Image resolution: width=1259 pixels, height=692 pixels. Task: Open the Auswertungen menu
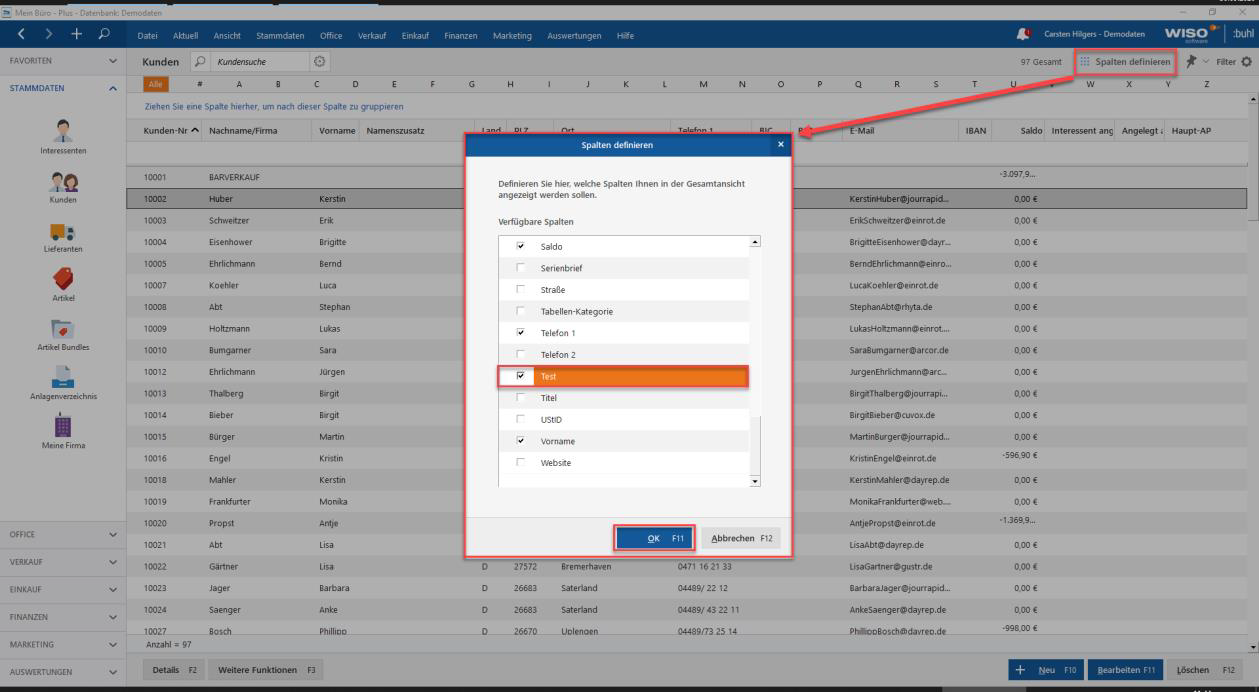(573, 36)
